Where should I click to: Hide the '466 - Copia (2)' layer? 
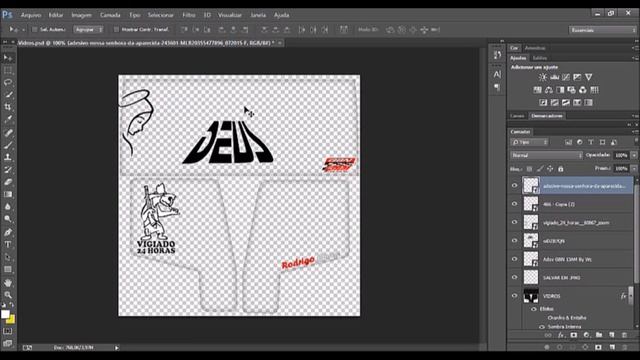click(515, 204)
